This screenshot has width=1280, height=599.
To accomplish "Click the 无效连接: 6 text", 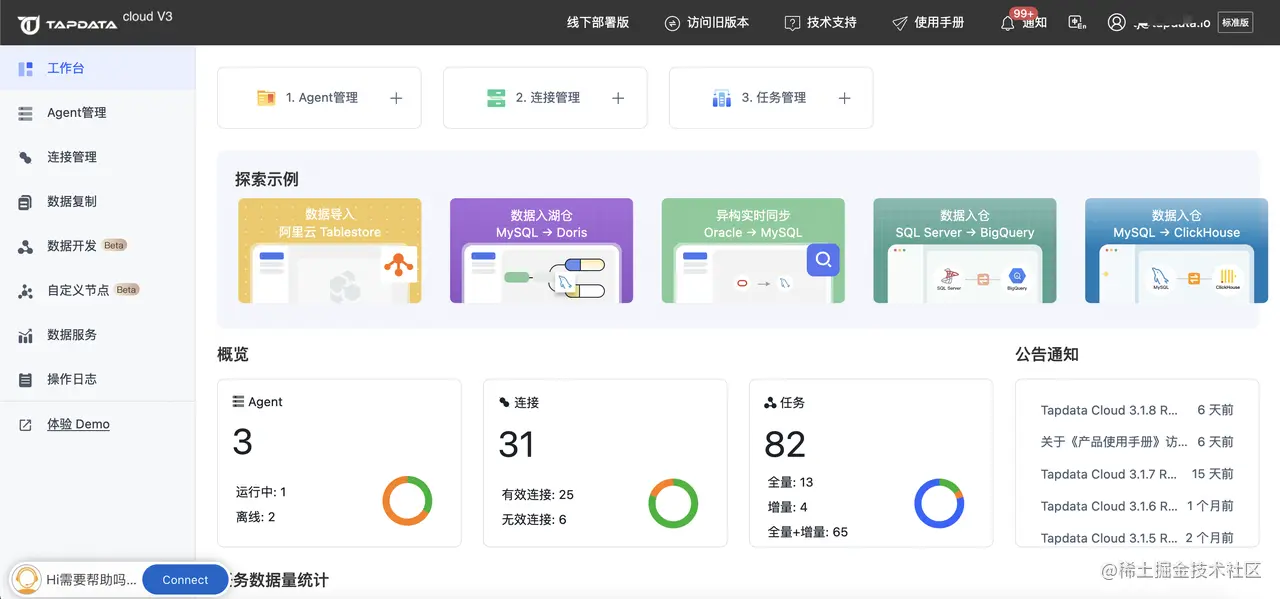I will (534, 519).
